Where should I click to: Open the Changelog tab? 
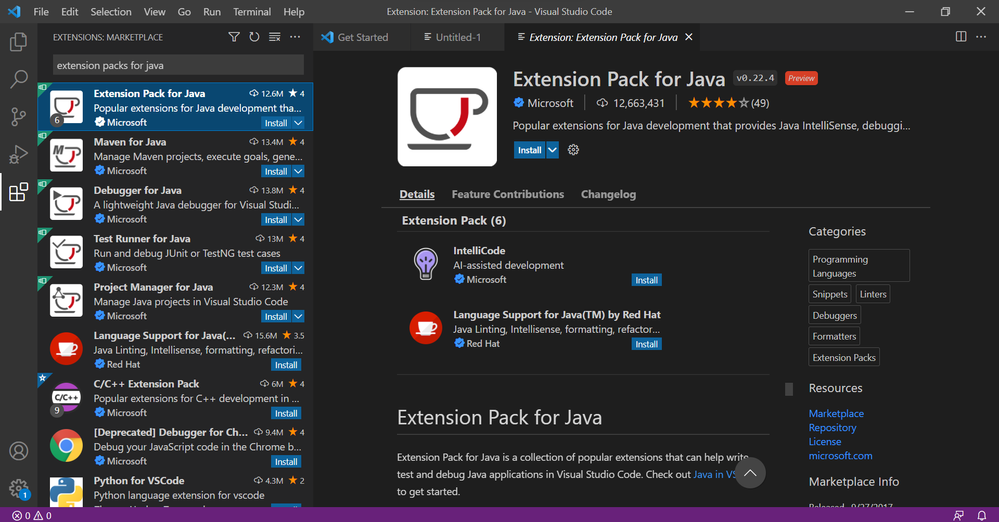coord(608,194)
